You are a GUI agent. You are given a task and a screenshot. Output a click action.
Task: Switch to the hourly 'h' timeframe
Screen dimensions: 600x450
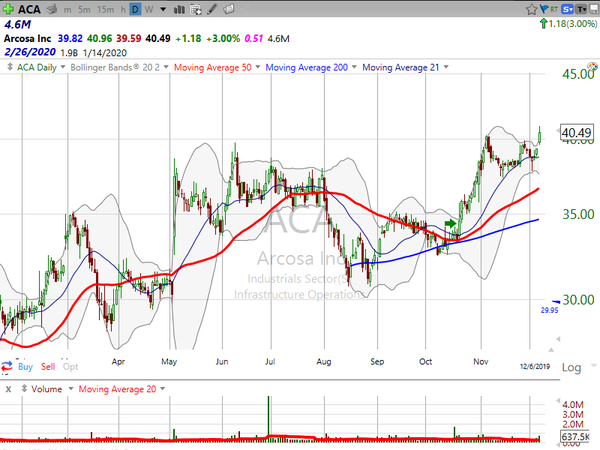click(x=123, y=10)
